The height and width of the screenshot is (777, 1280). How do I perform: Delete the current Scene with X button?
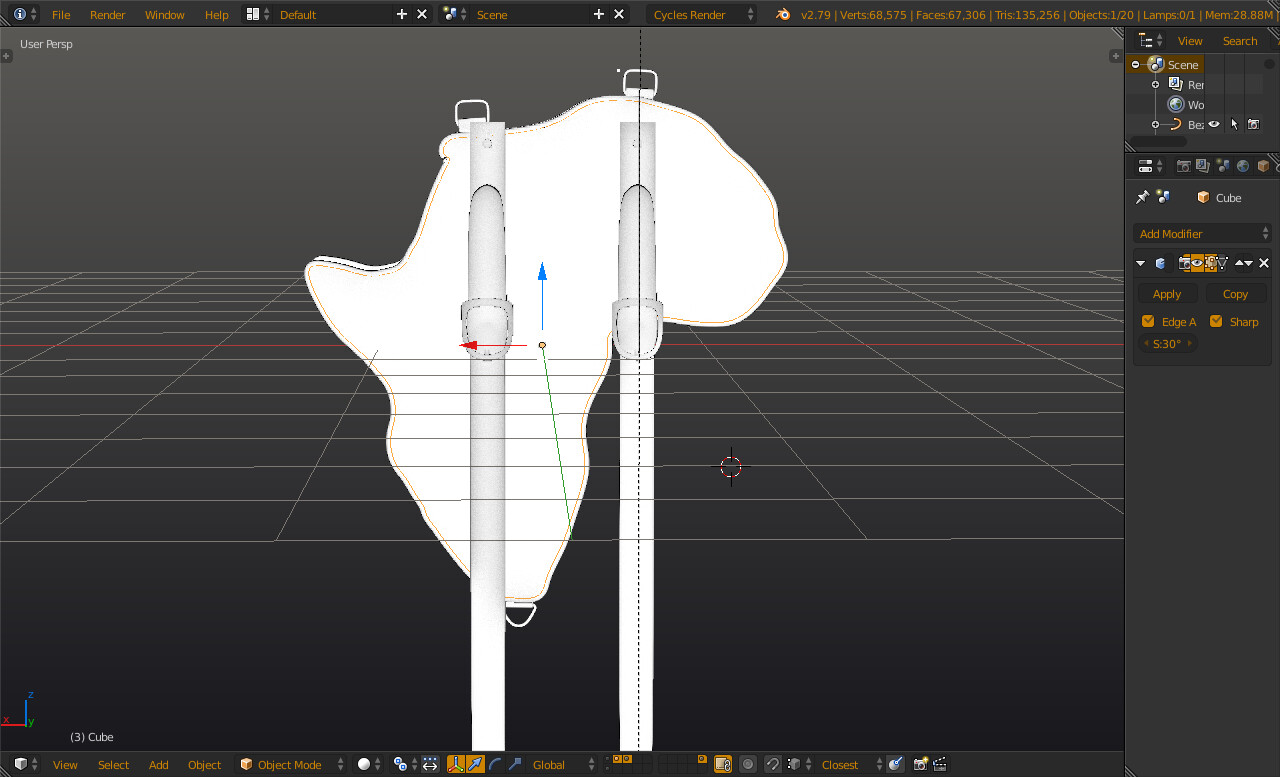(619, 14)
